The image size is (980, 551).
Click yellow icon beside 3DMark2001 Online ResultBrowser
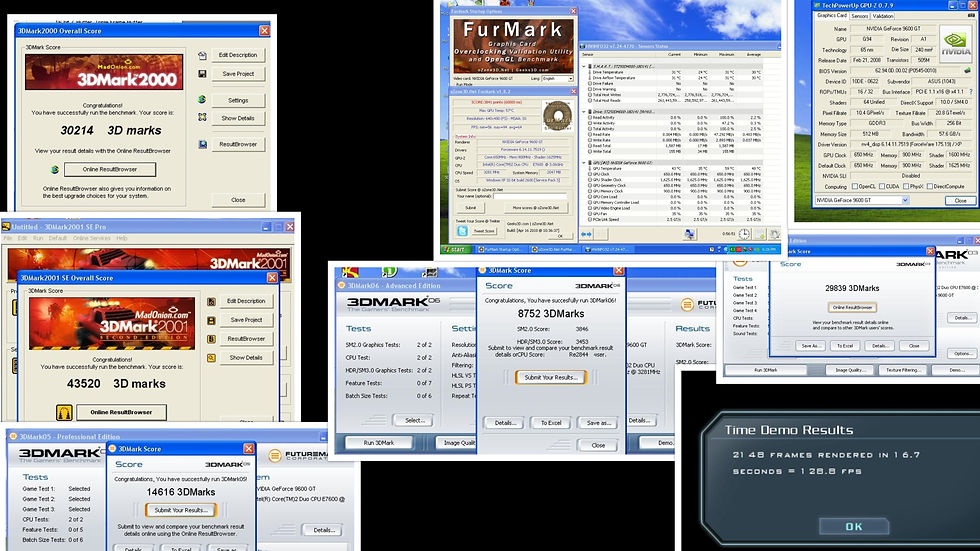pos(64,412)
